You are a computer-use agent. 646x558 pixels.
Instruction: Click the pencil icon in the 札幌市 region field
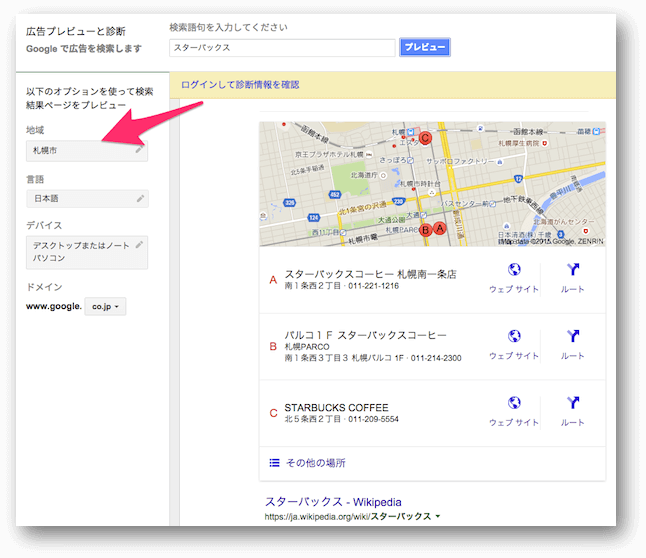click(x=139, y=150)
